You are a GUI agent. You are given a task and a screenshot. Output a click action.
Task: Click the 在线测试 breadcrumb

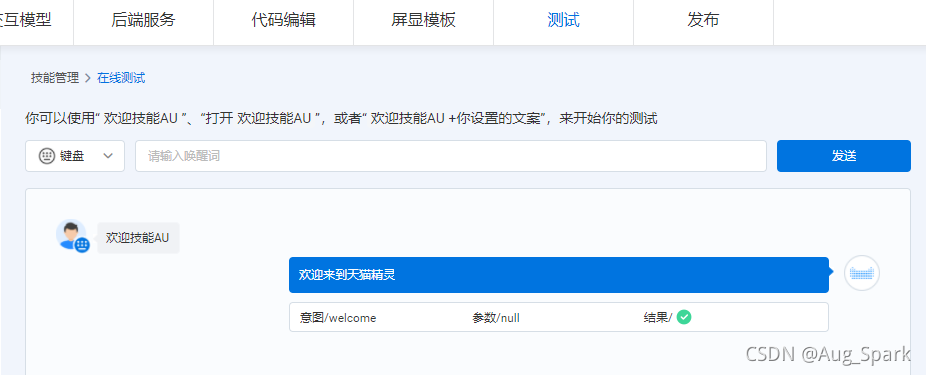coord(121,78)
